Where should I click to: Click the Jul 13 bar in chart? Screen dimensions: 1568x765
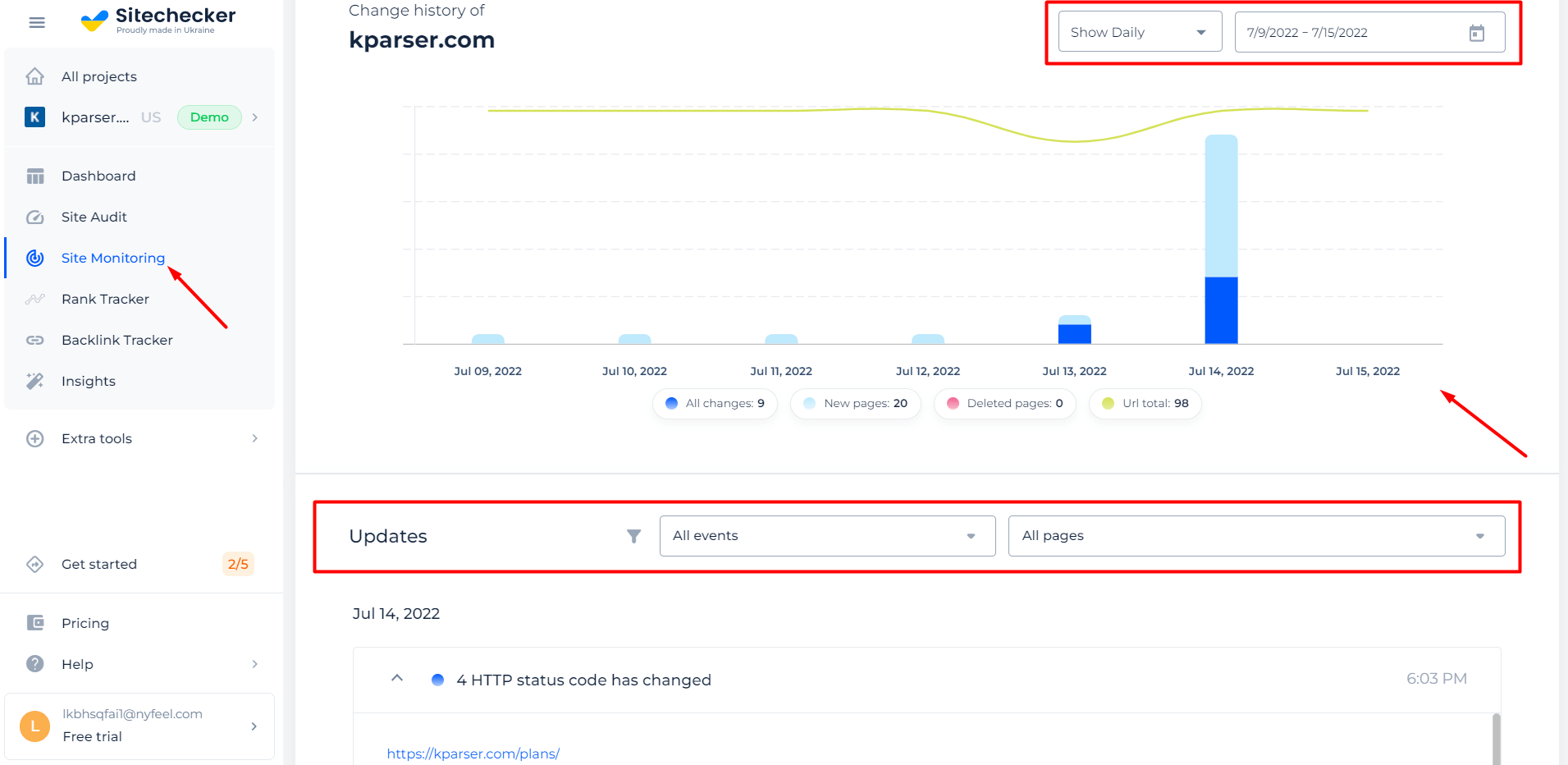[1074, 329]
